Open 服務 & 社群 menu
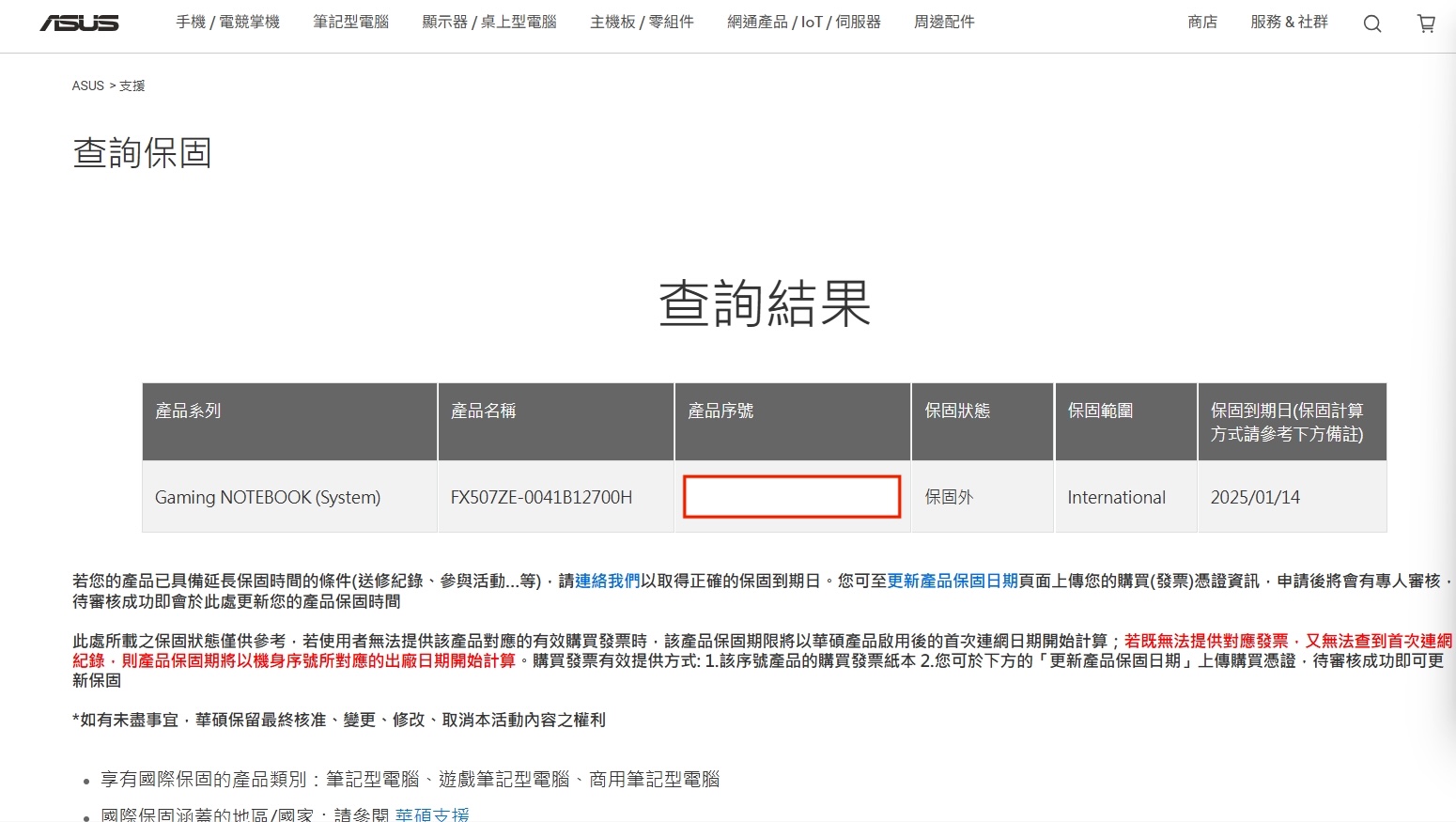The width and height of the screenshot is (1456, 822). tap(1289, 22)
